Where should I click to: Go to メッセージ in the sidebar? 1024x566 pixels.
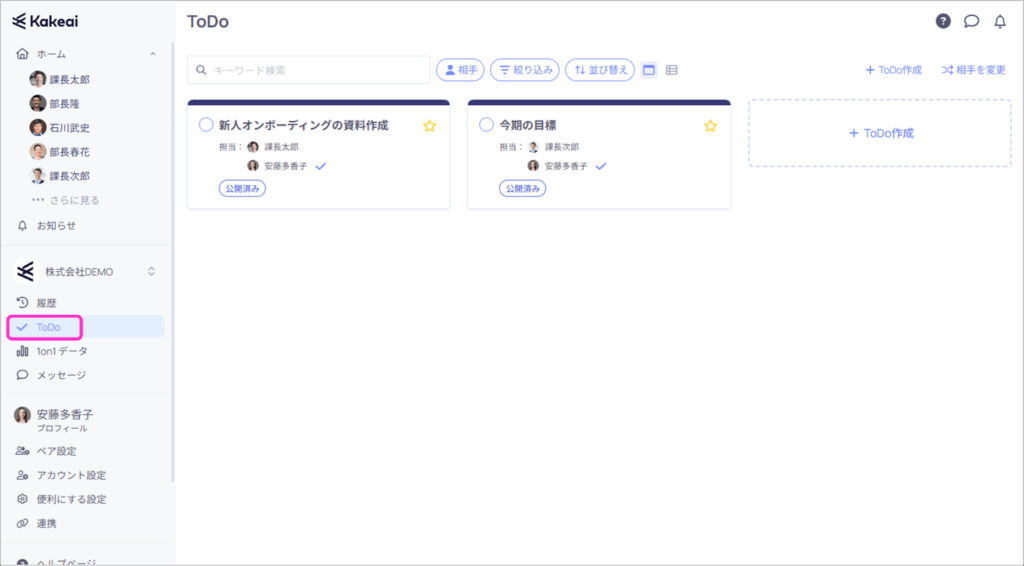click(61, 375)
